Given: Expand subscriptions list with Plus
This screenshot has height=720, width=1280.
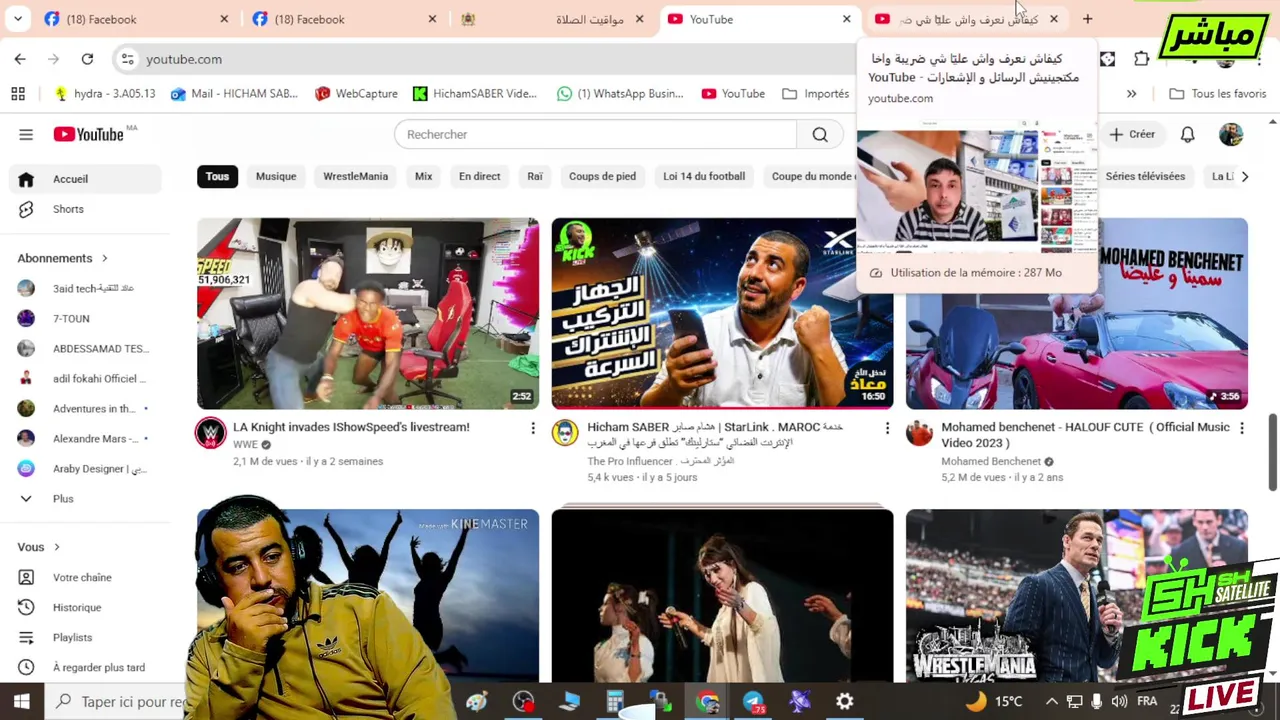Looking at the screenshot, I should pyautogui.click(x=85, y=498).
